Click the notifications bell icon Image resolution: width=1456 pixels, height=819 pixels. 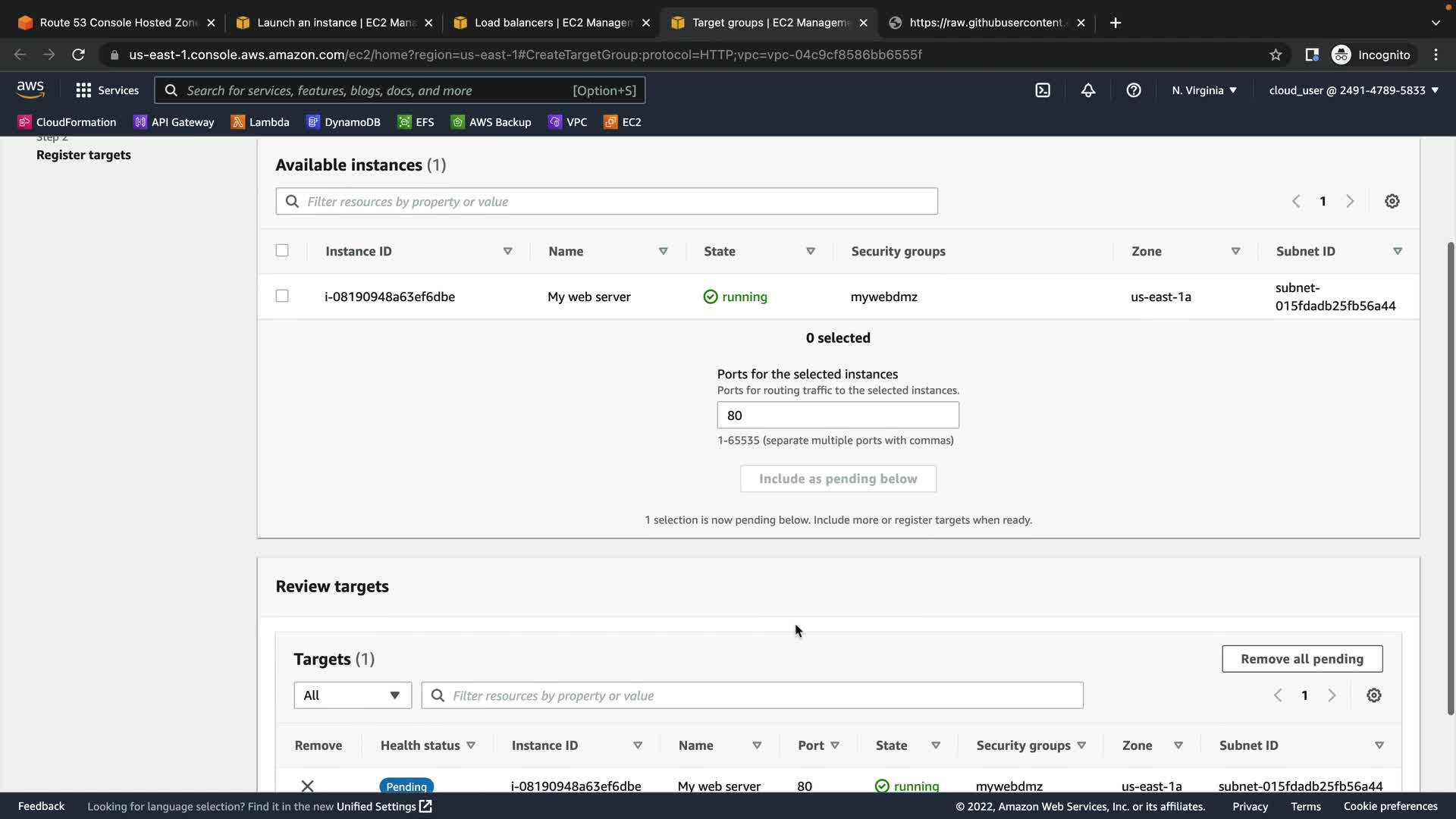point(1088,90)
